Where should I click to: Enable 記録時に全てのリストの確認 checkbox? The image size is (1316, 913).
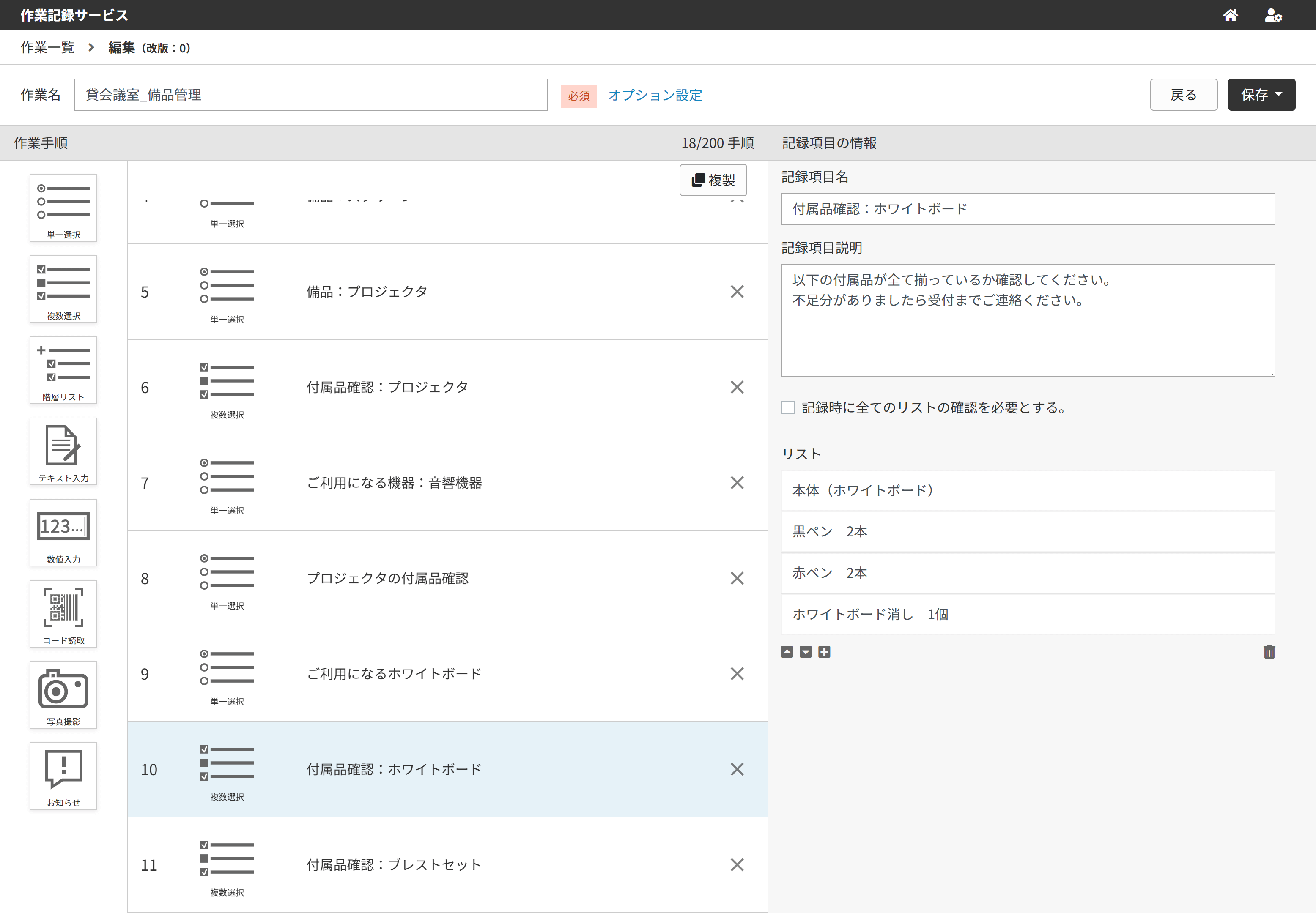point(788,408)
